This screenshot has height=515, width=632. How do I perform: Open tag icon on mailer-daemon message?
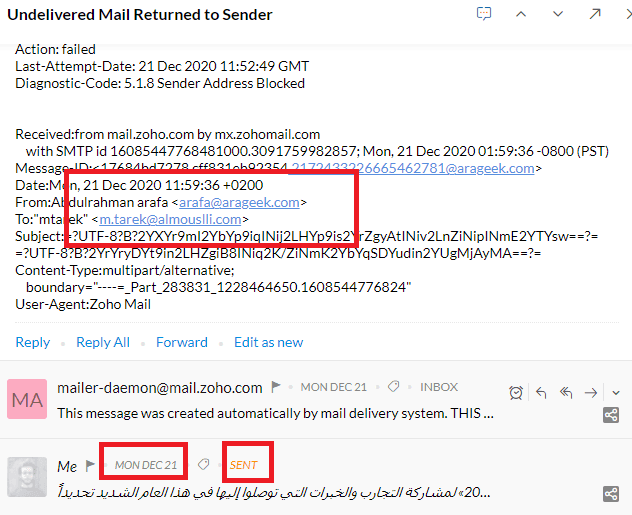[x=393, y=387]
